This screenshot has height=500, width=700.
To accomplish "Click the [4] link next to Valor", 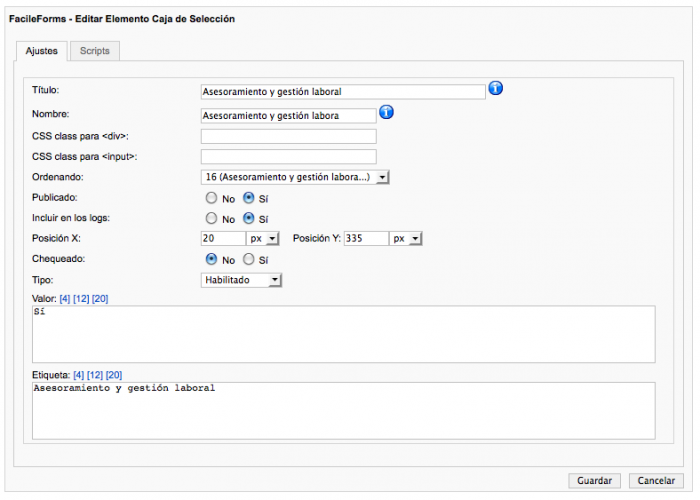I will point(65,299).
